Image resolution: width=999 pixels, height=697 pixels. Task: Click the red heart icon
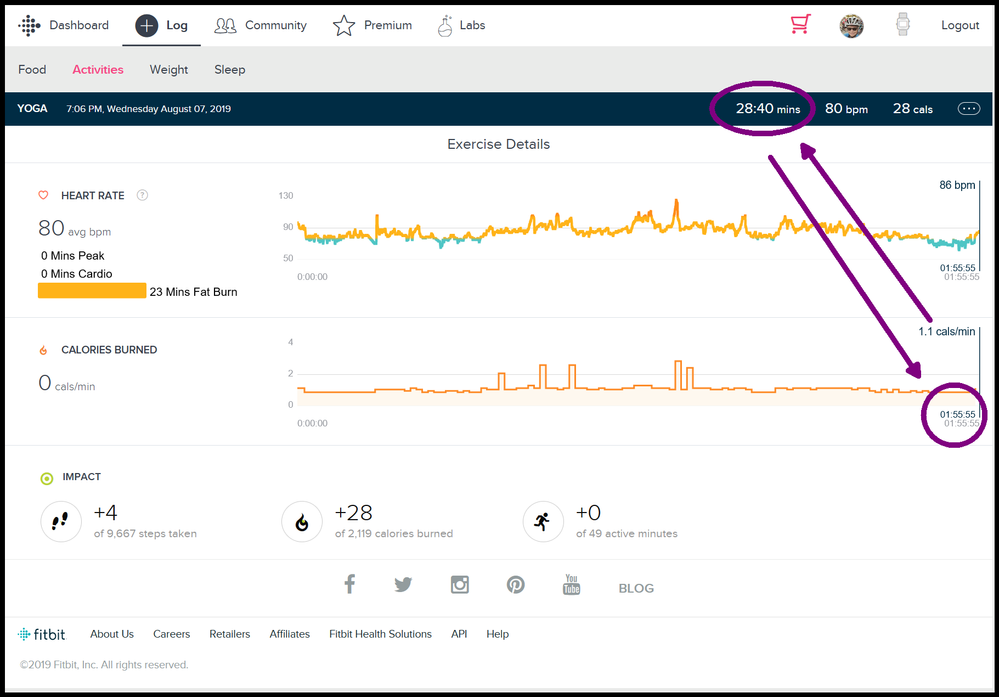click(x=43, y=195)
